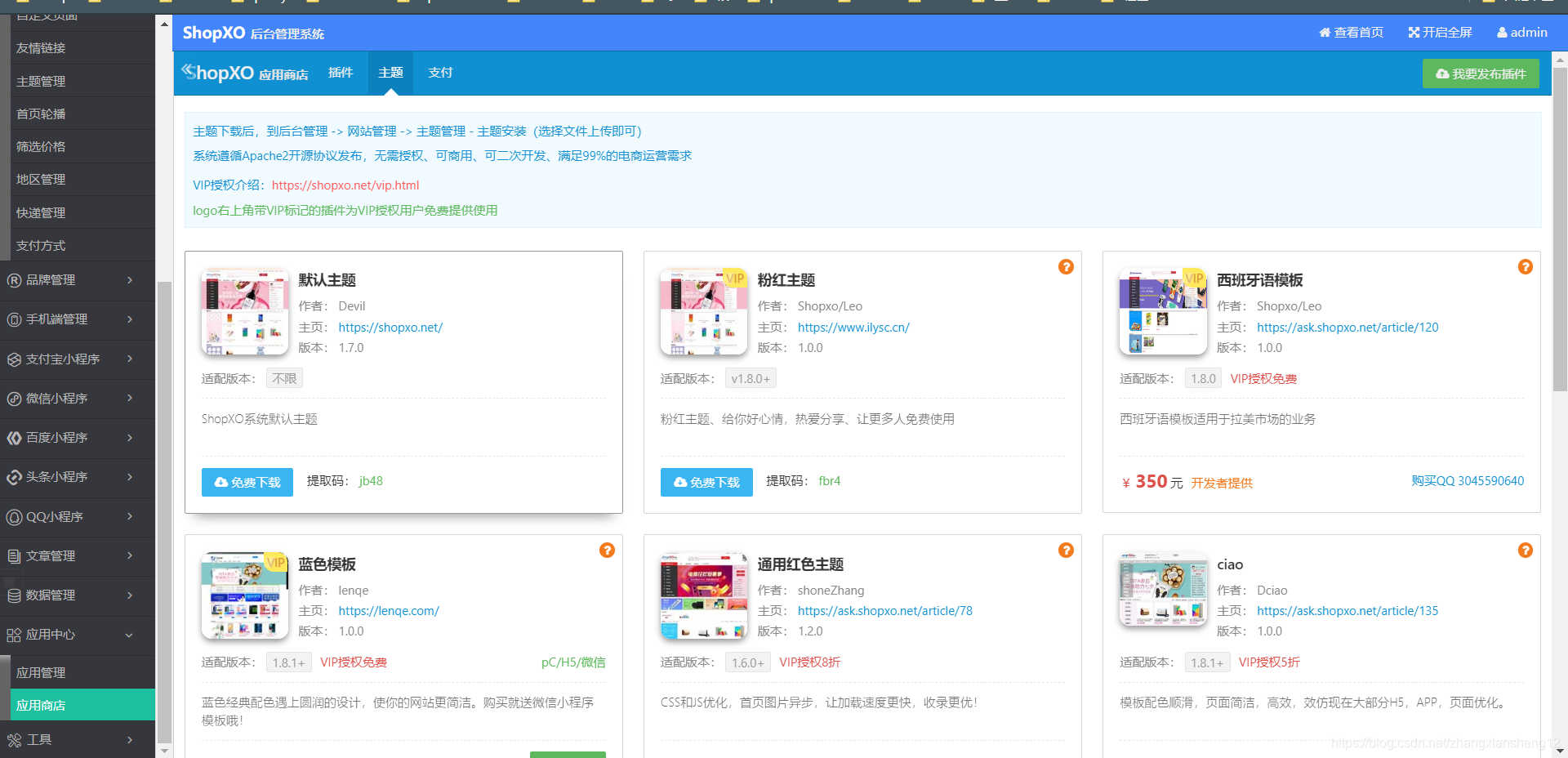Expand the 数据管理 menu chevron
Screen dimensions: 1568x758
tap(130, 595)
